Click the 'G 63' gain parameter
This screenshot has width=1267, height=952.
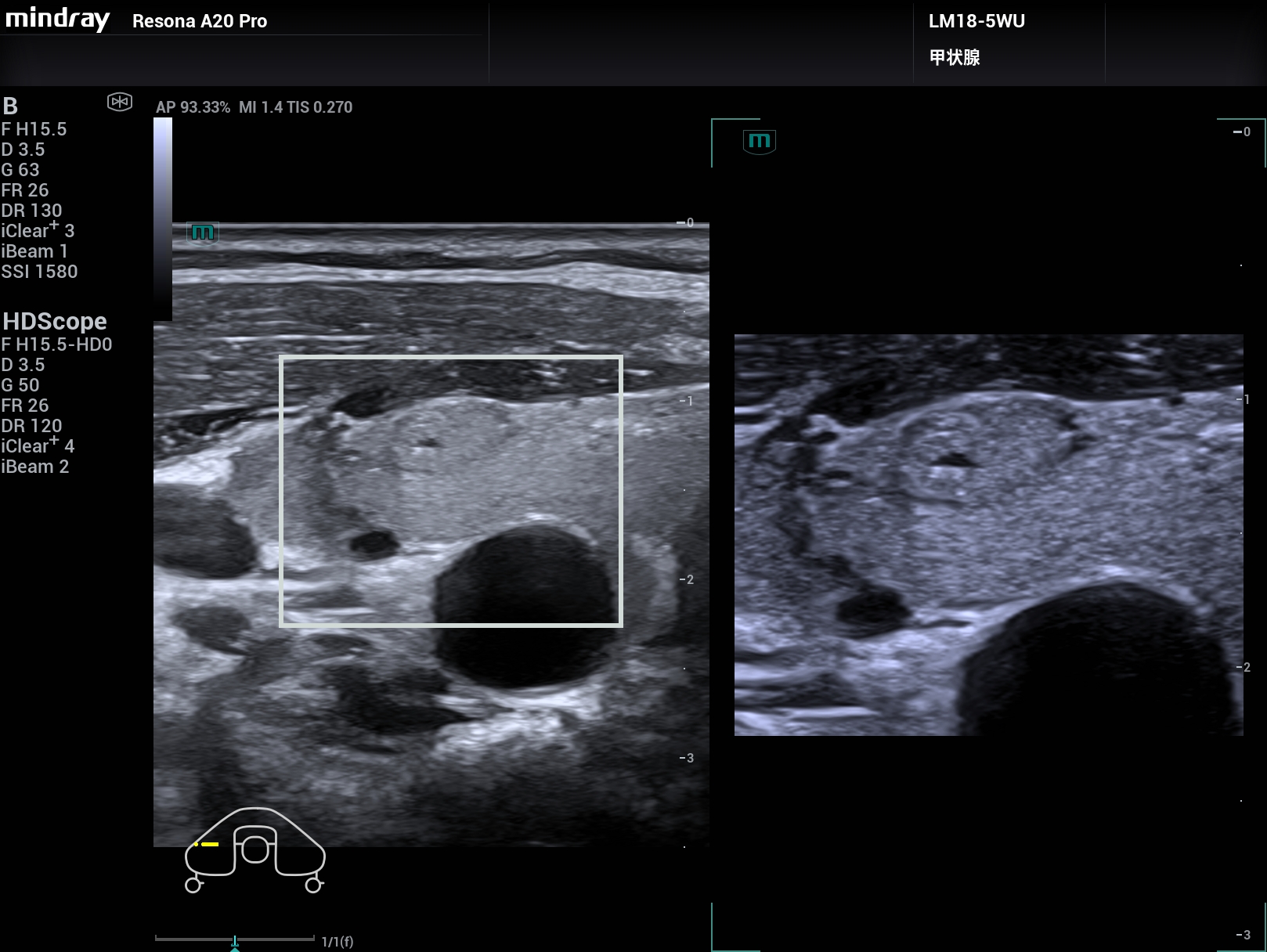(20, 170)
